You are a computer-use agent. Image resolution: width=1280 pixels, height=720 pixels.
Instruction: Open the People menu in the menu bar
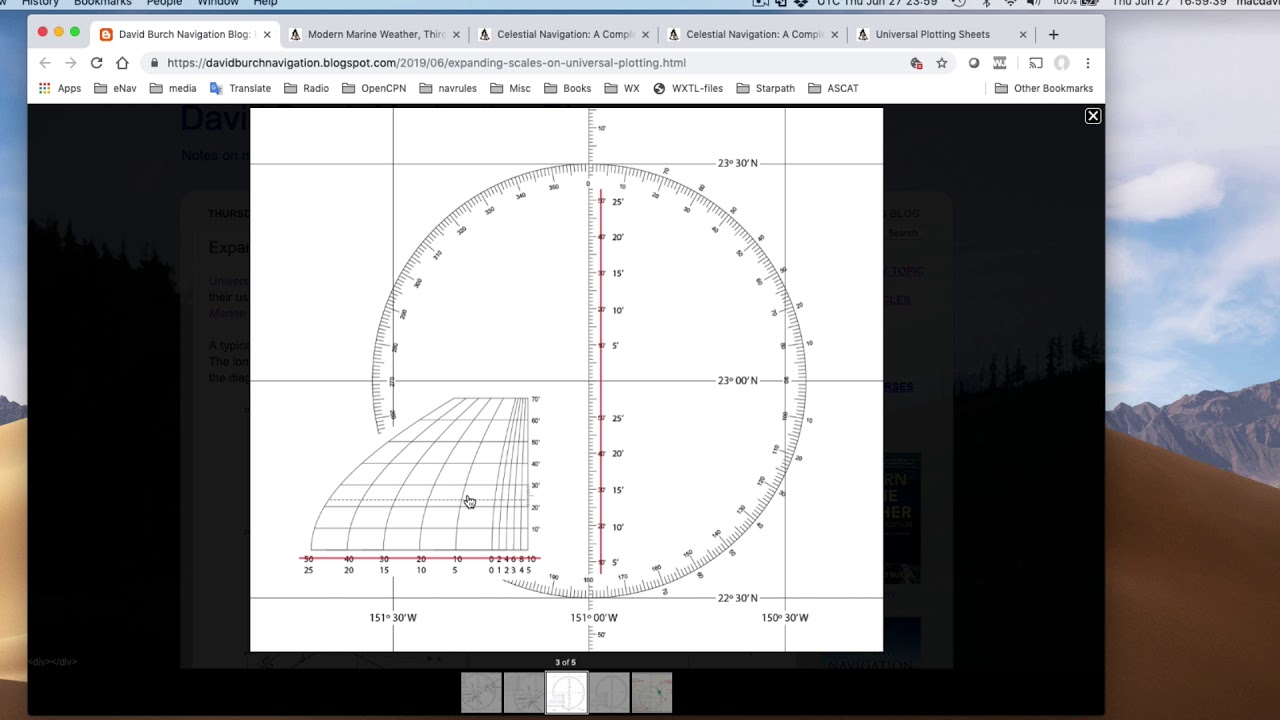[165, 3]
